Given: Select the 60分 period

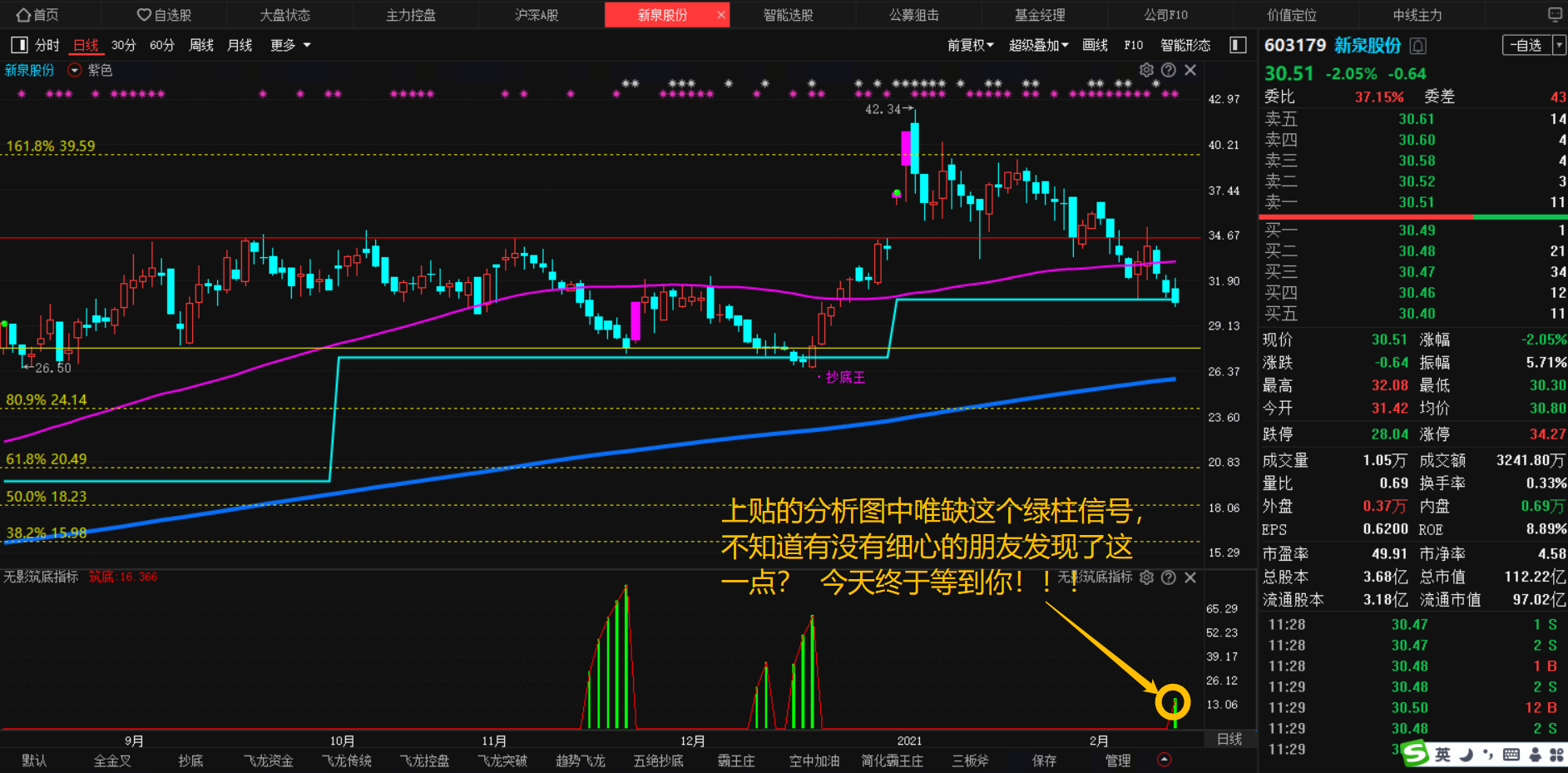Looking at the screenshot, I should coord(162,45).
